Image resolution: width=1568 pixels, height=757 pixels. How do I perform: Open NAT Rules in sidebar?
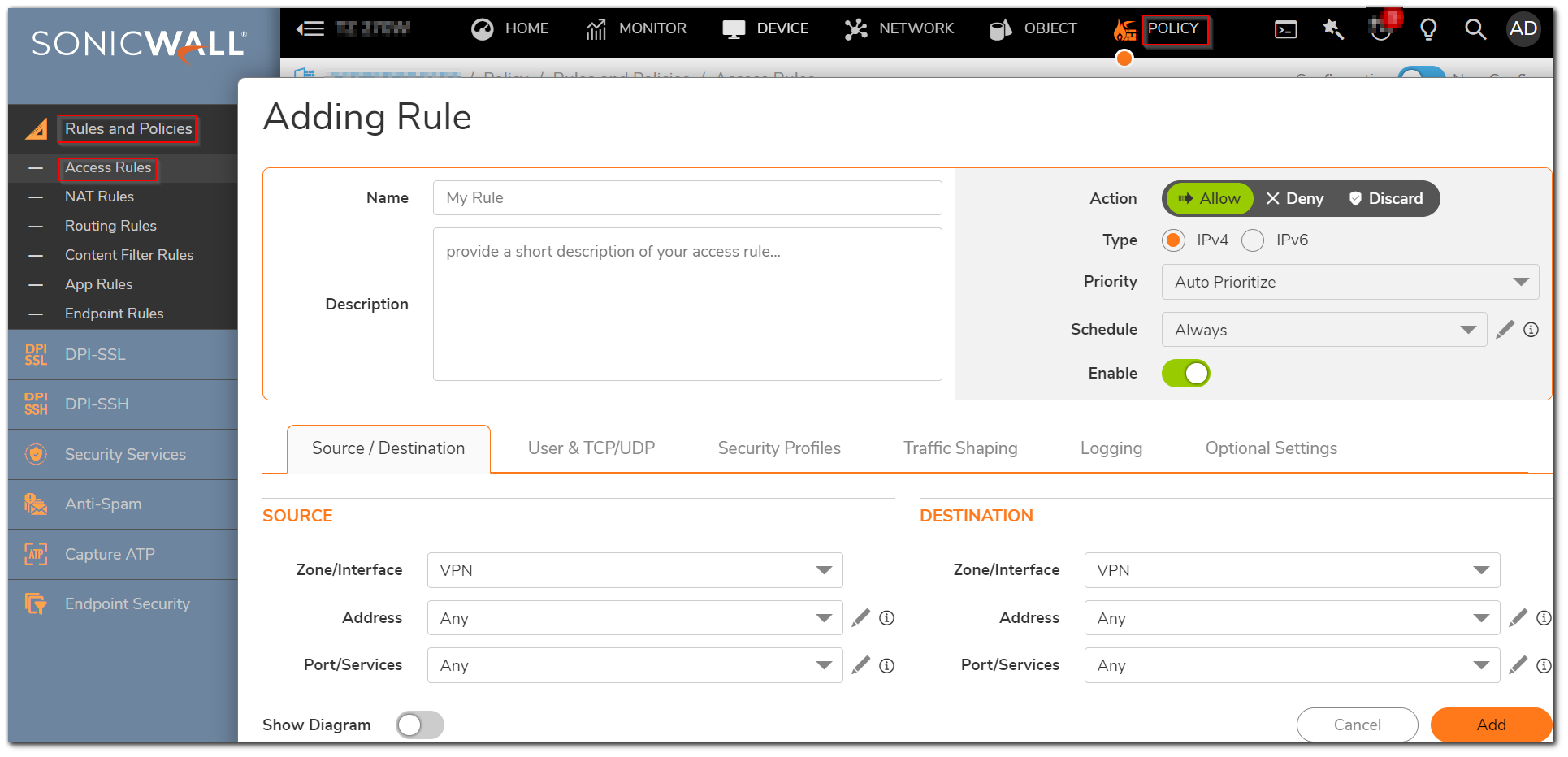click(99, 197)
